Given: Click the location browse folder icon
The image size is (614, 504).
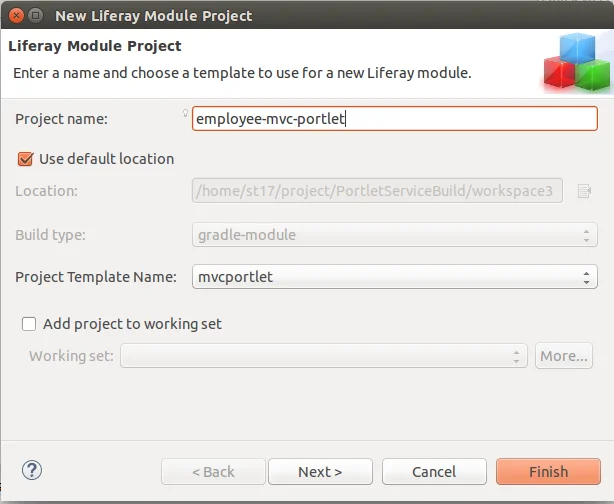Looking at the screenshot, I should coord(584,191).
